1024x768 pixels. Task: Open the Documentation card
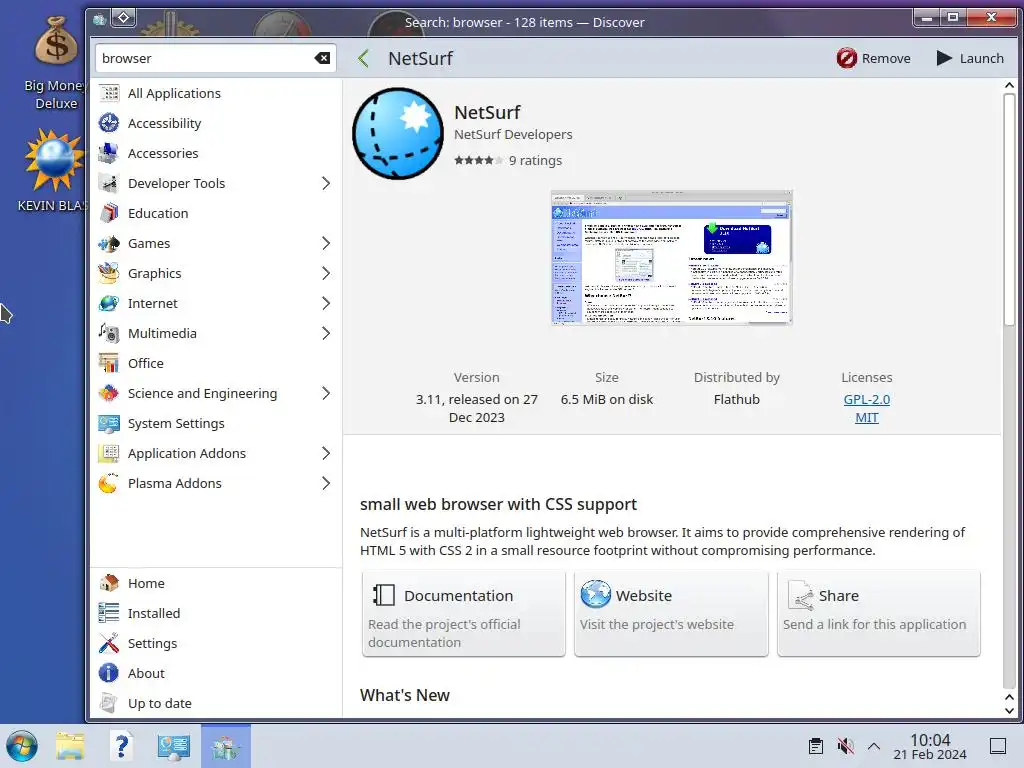point(464,614)
